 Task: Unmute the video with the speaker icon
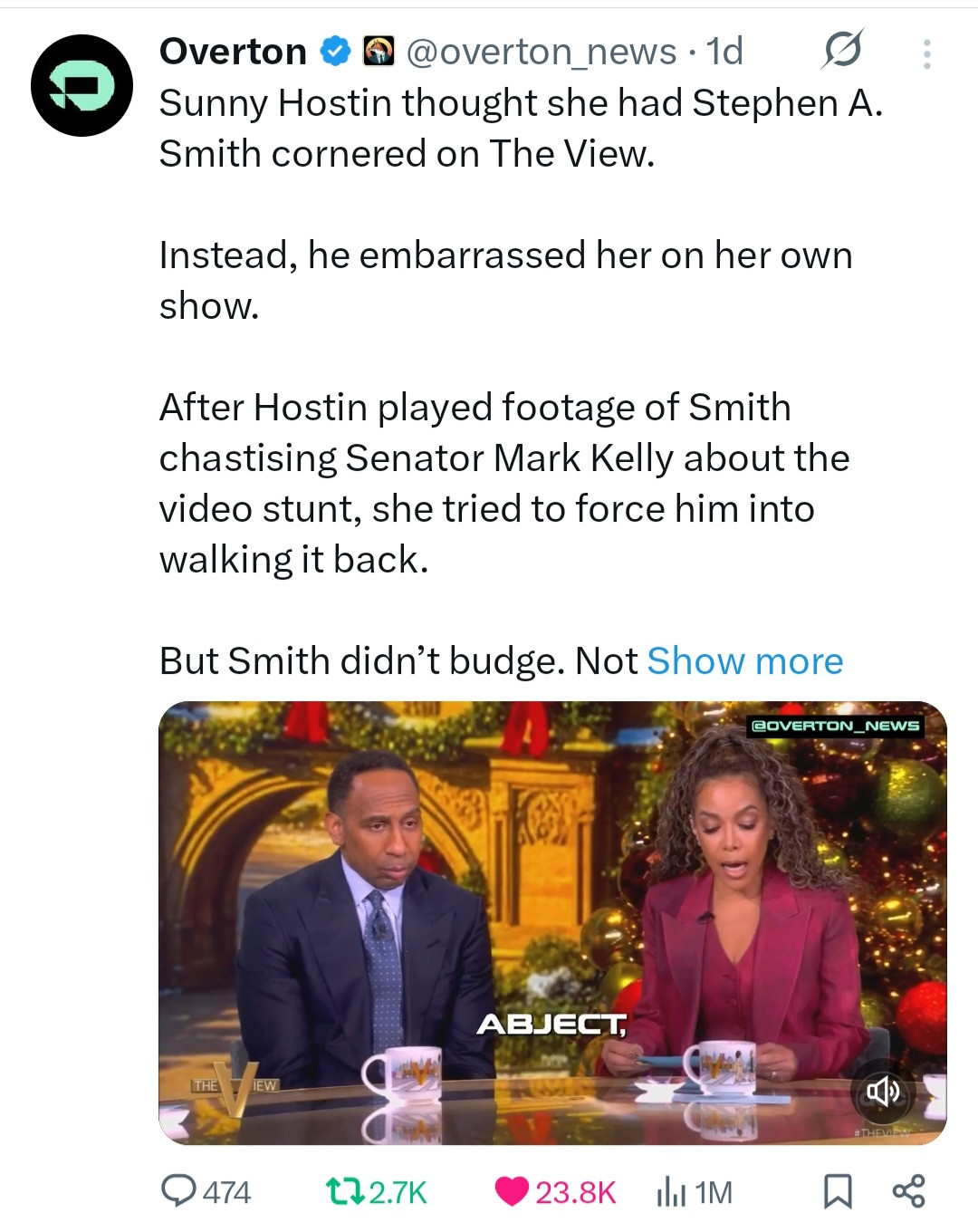tap(883, 1092)
